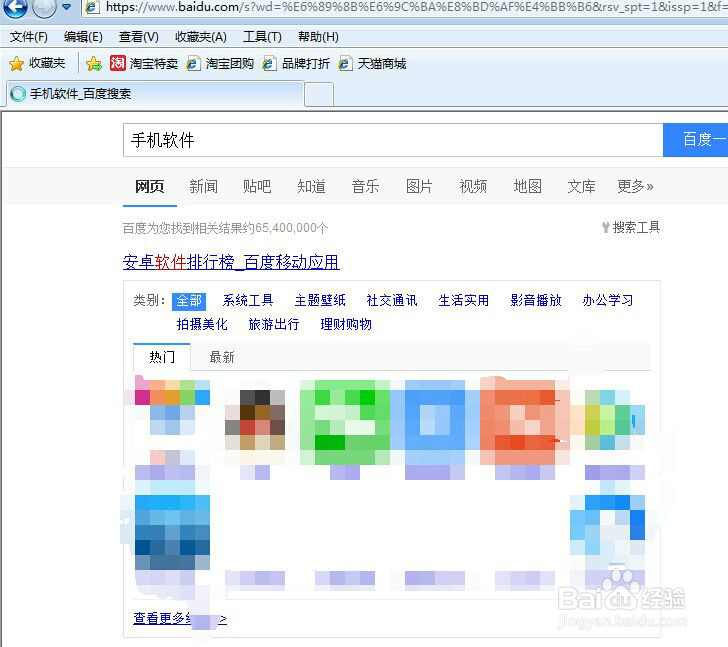Read the result count 65,400,000个 text
This screenshot has height=647, width=728.
292,228
